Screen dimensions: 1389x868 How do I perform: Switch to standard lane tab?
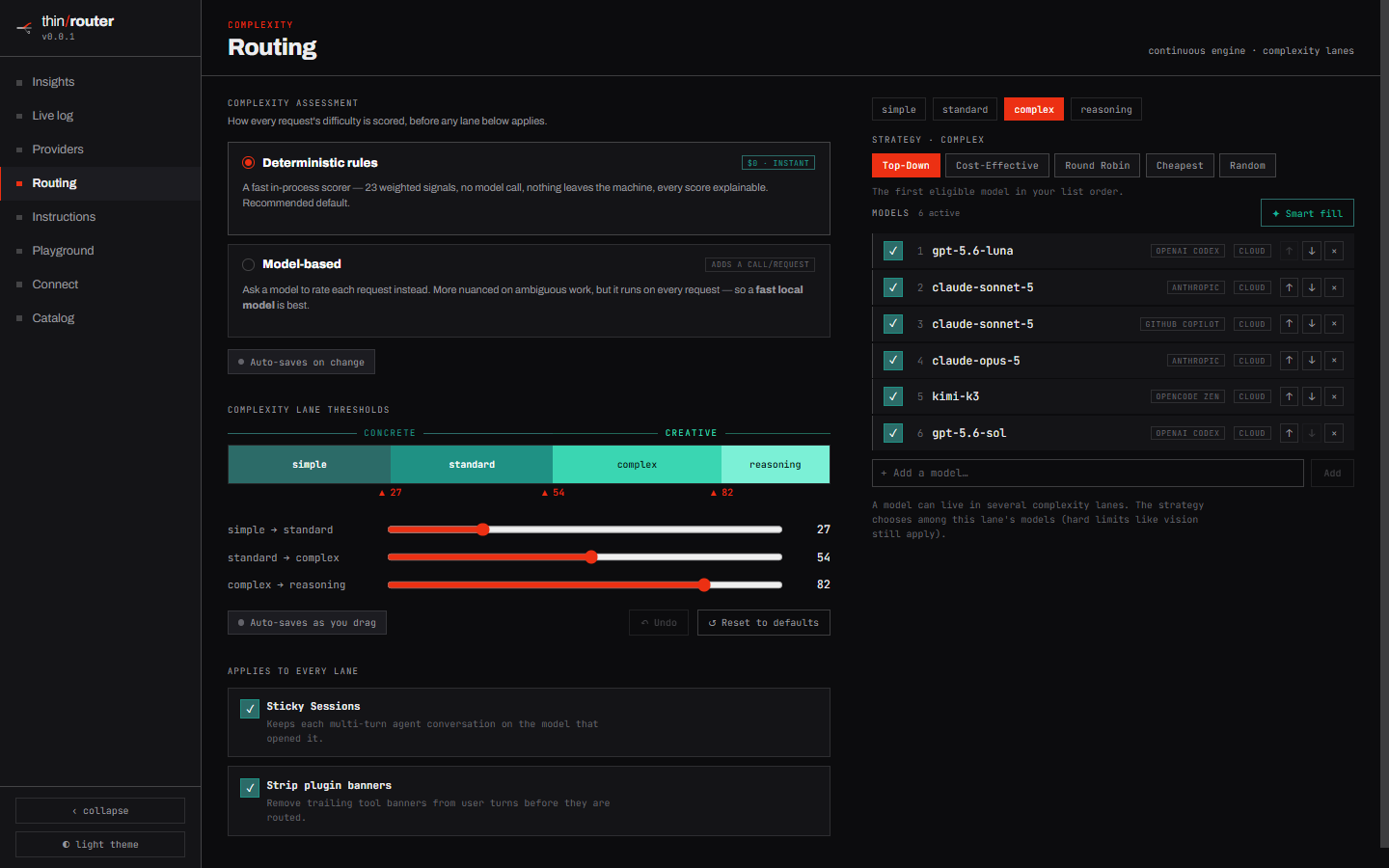(x=965, y=109)
